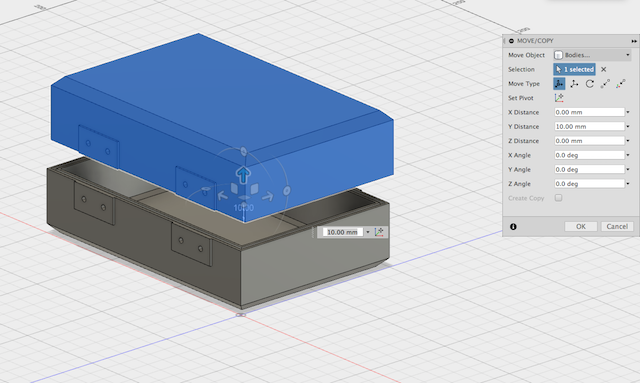Open the Move Object Bodies dropdown
The width and height of the screenshot is (640, 383).
[592, 55]
